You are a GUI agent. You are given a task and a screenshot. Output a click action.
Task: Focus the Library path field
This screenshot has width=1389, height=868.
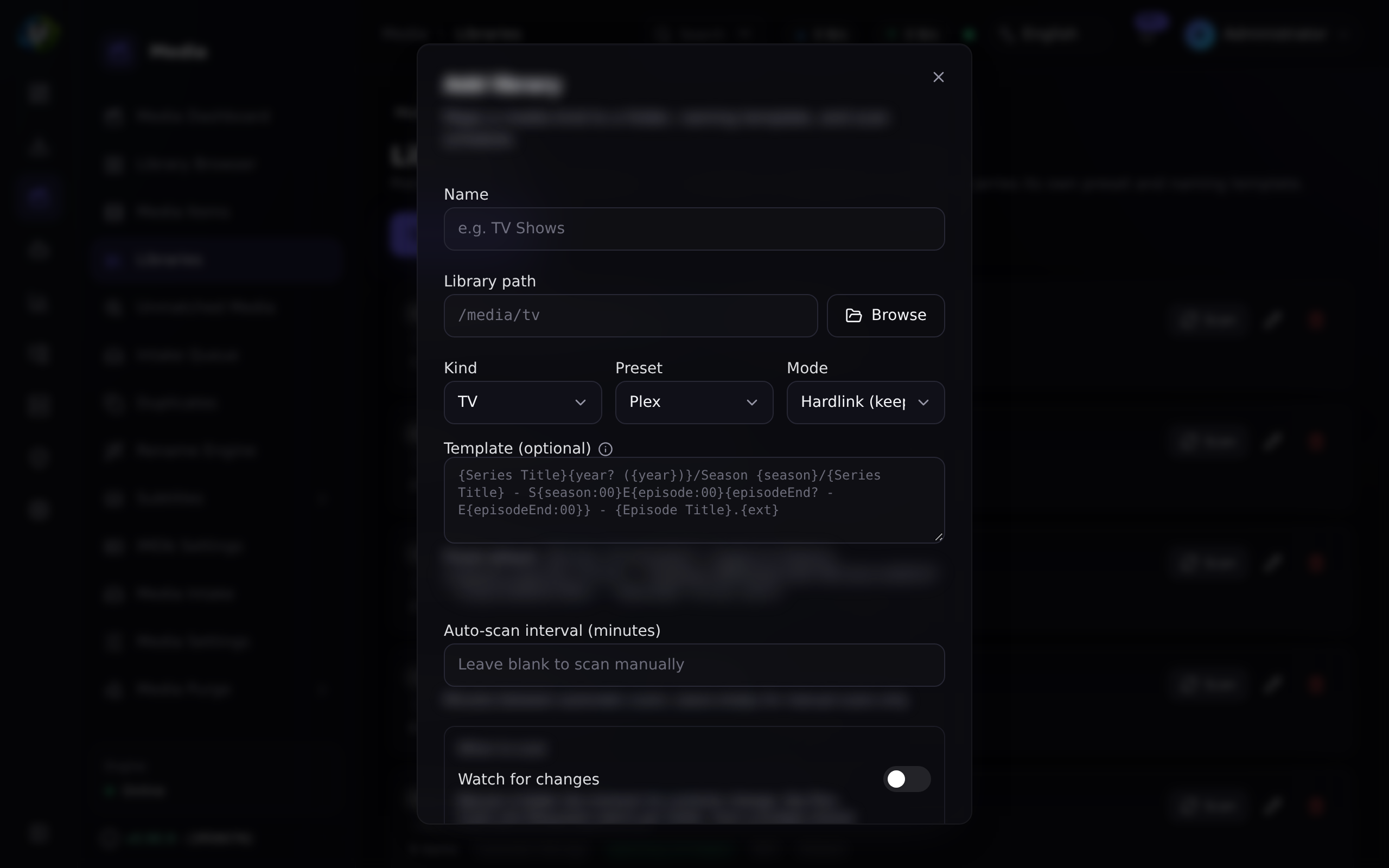pos(630,315)
